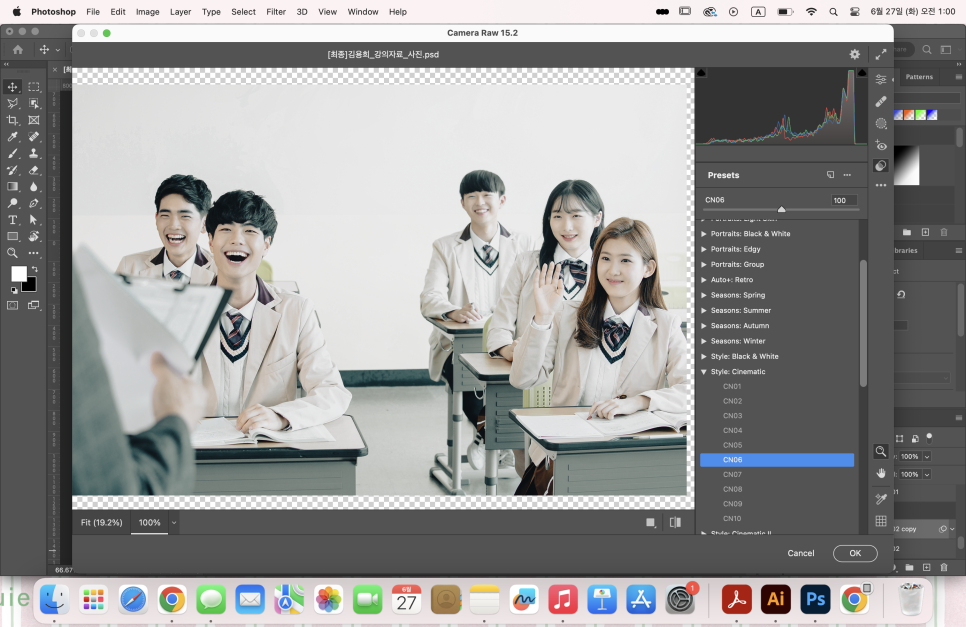Expand Seasons: Summer preset group
The height and width of the screenshot is (627, 966).
[x=704, y=310]
